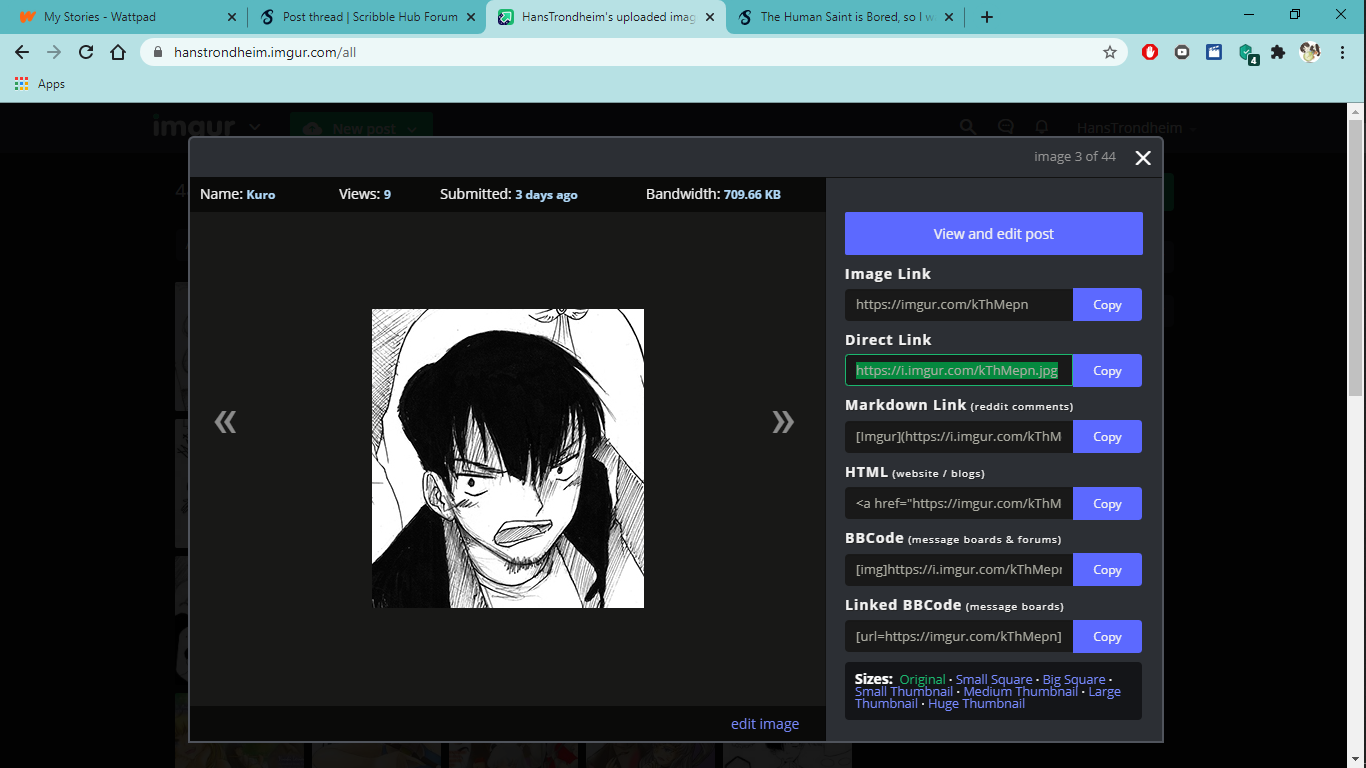Screen dimensions: 1366x768
Task: Select Huge Thumbnail size option
Action: pos(976,704)
